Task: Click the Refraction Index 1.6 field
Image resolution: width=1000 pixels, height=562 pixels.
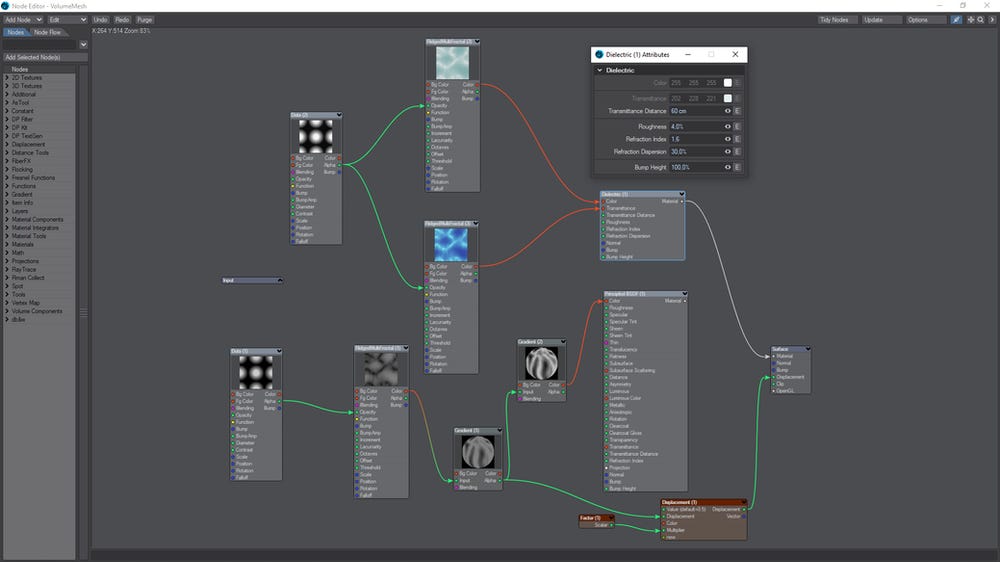Action: 695,139
